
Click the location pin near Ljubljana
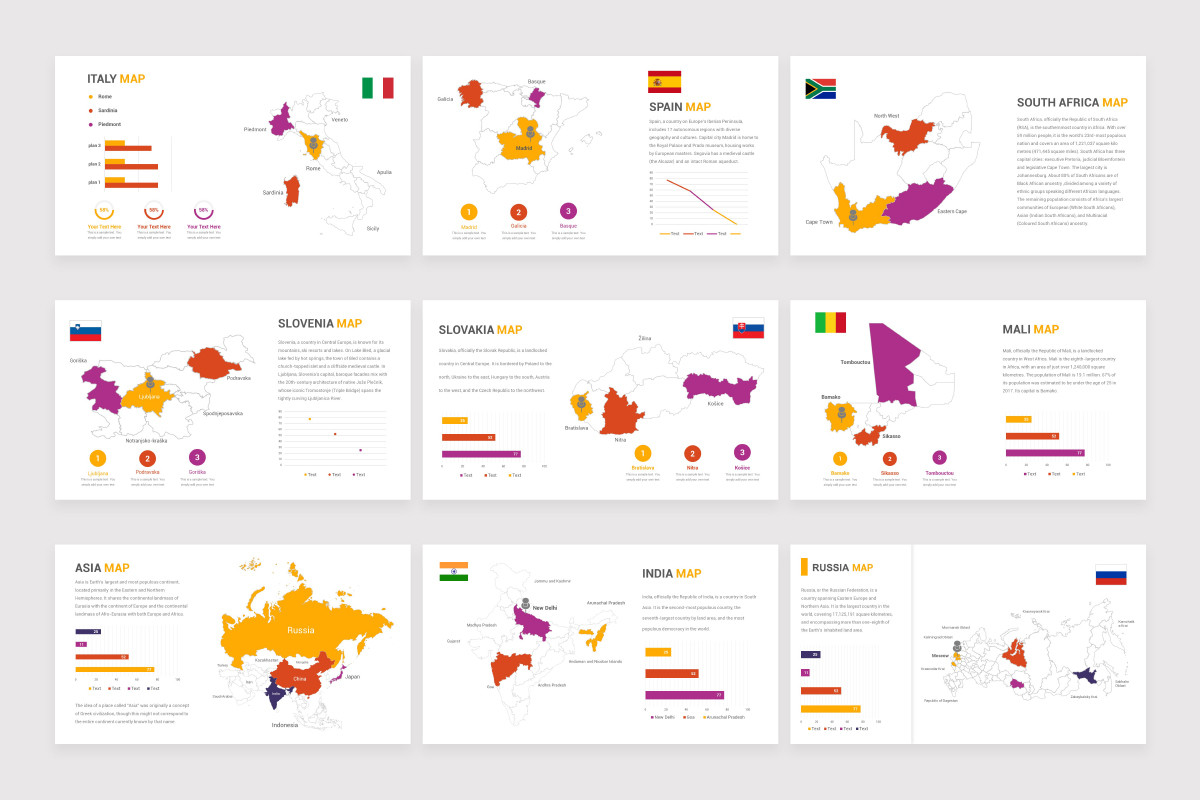pos(148,381)
